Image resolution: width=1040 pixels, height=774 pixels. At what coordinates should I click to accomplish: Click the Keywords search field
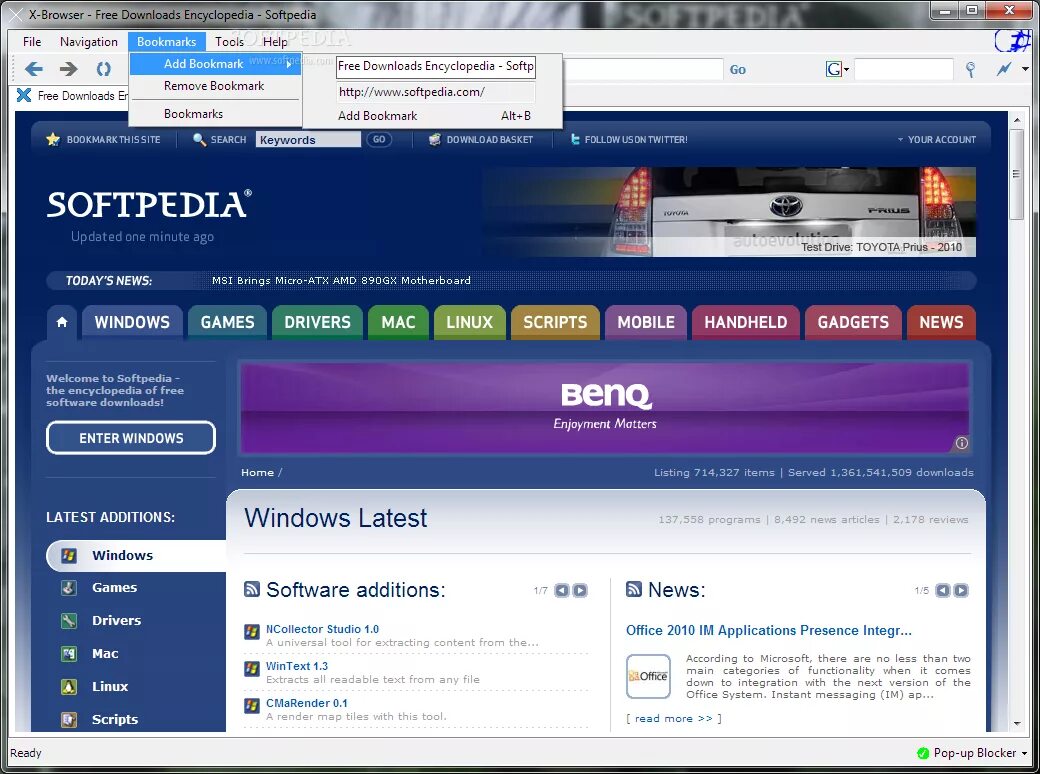pos(308,140)
